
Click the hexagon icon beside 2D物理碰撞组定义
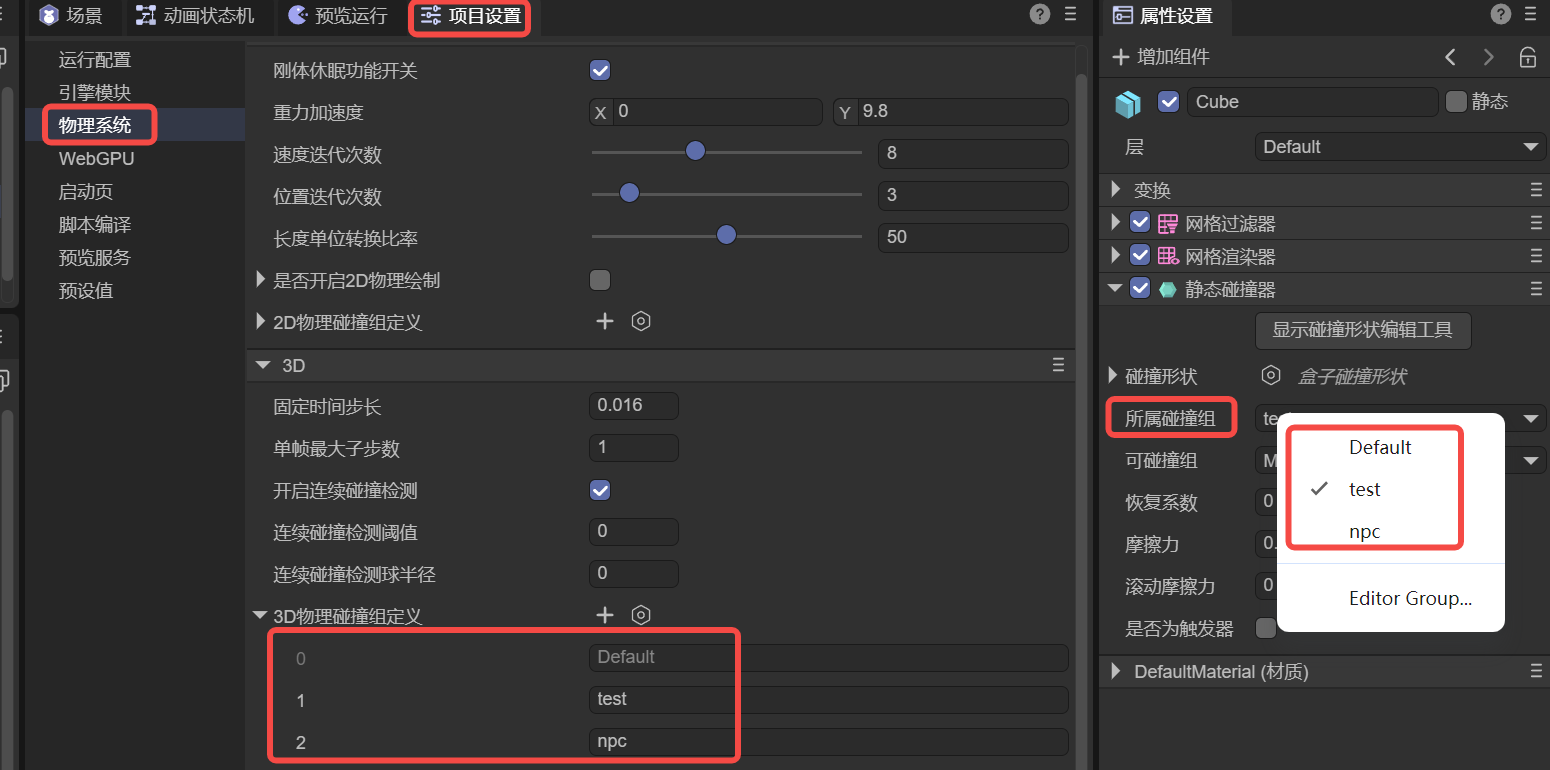click(641, 321)
